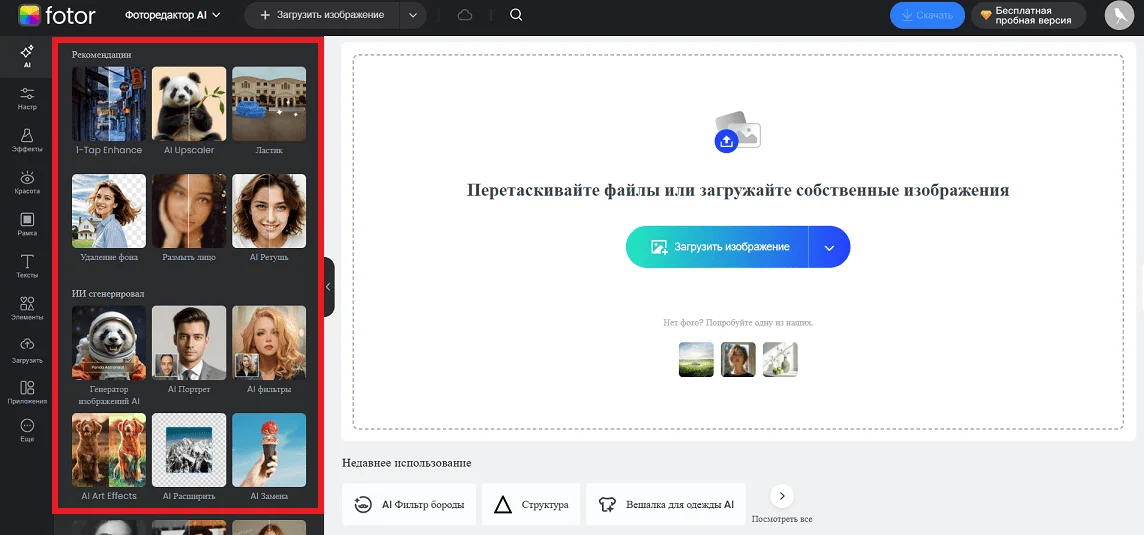1144x535 pixels.
Task: Open the AI tools sidebar tab
Action: [27, 55]
